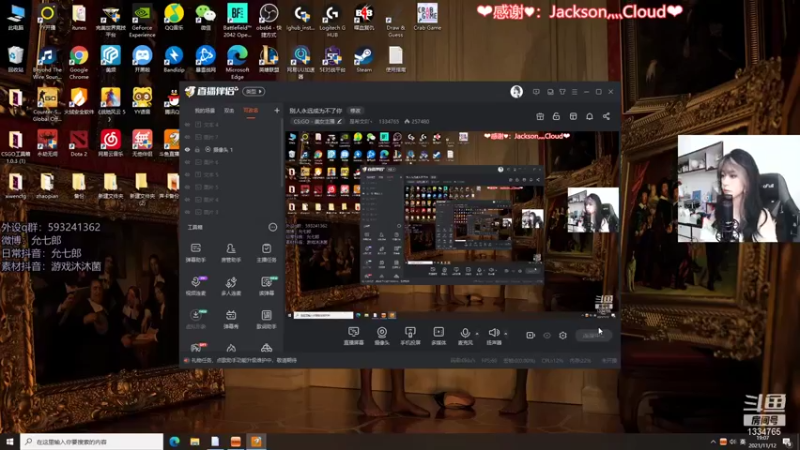This screenshot has width=800, height=450.
Task: Show the 图片 5 source layer
Action: click(x=187, y=187)
